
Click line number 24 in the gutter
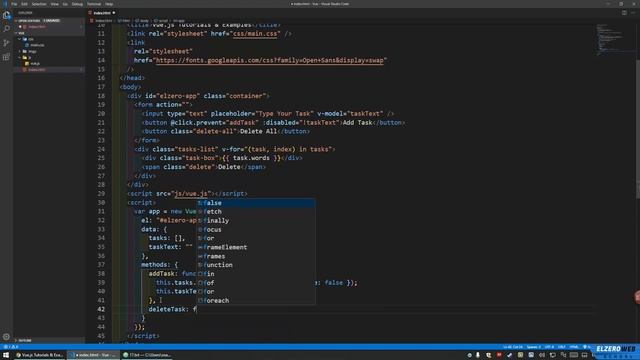point(101,149)
